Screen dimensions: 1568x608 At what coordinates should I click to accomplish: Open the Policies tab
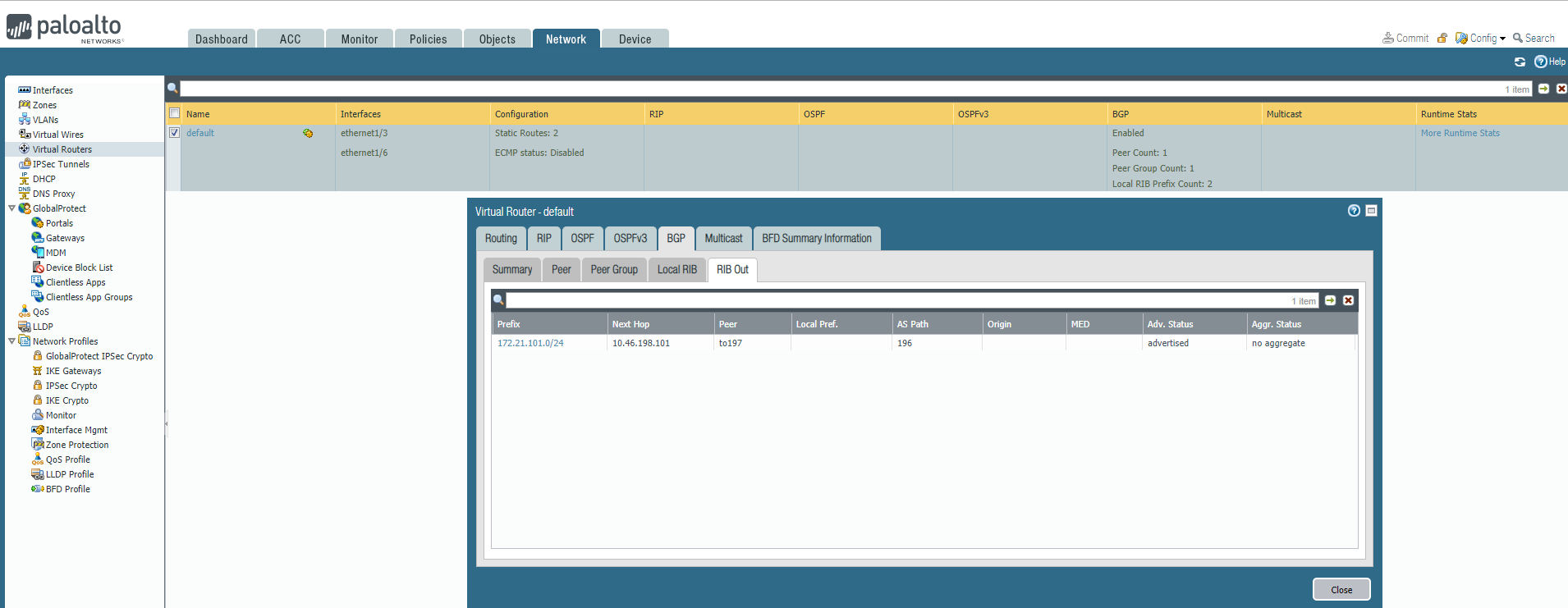pos(429,39)
